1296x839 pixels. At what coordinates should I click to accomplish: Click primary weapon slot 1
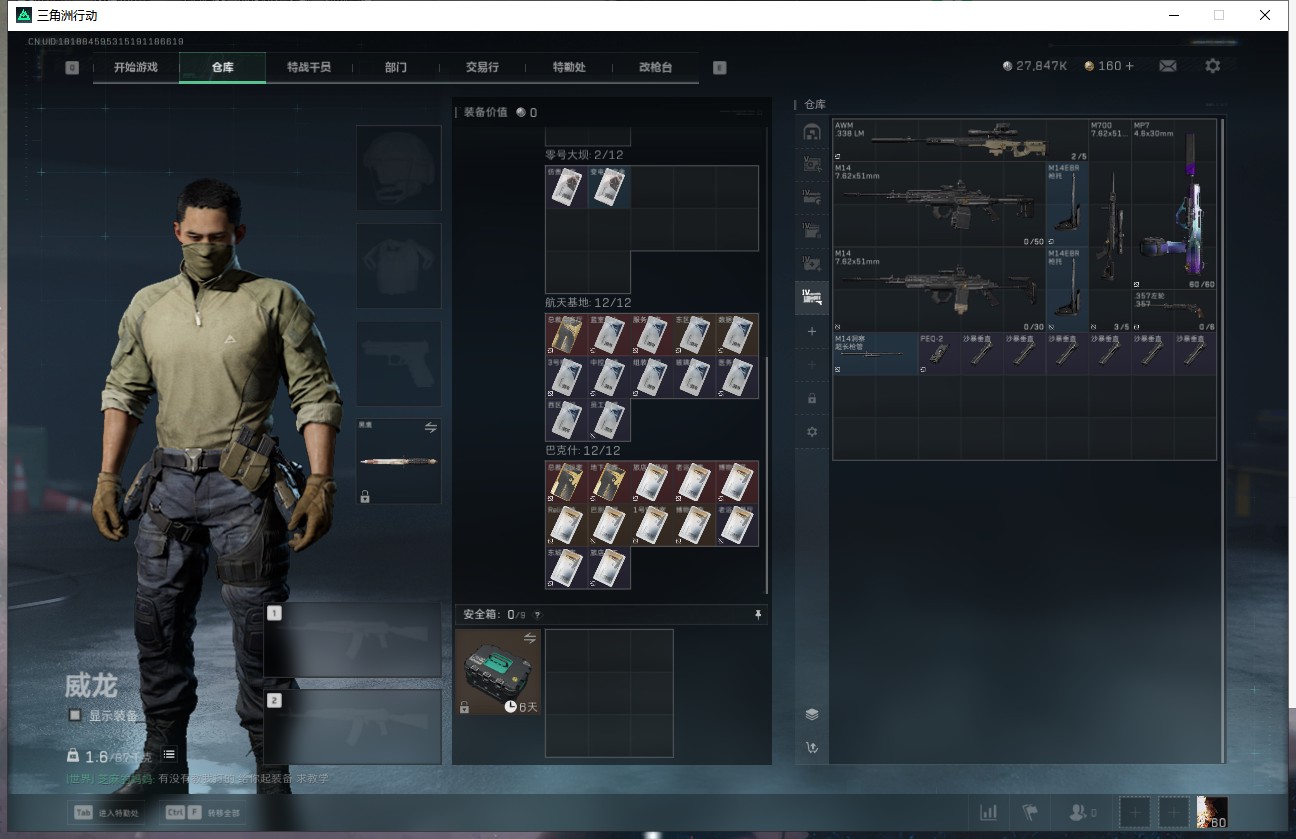(353, 640)
